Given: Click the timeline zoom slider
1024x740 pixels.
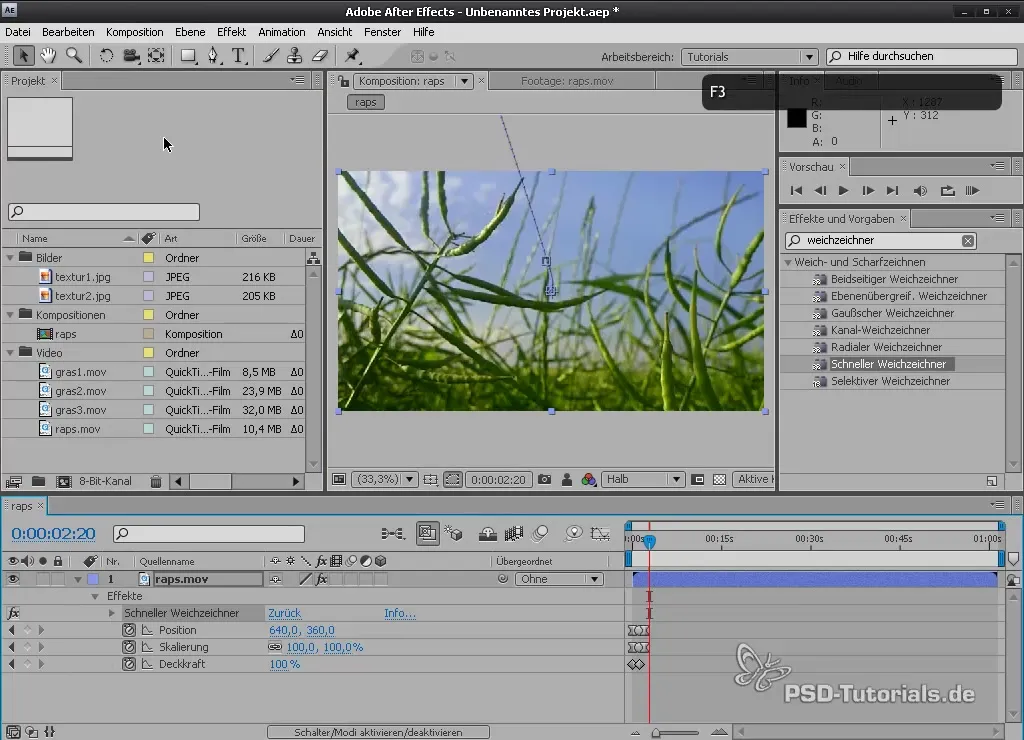Looking at the screenshot, I should (x=677, y=733).
